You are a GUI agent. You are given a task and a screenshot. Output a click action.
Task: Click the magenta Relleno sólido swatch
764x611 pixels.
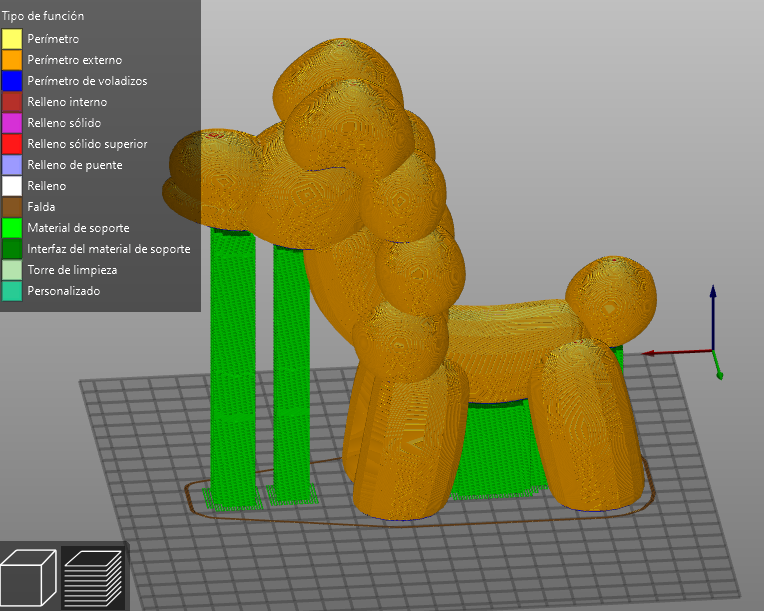point(12,123)
